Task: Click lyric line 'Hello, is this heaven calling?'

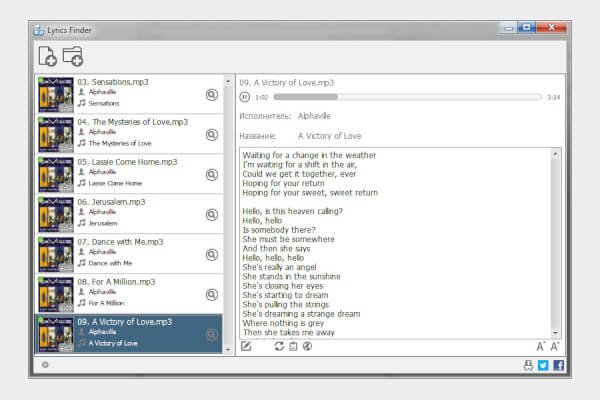Action: [293, 211]
